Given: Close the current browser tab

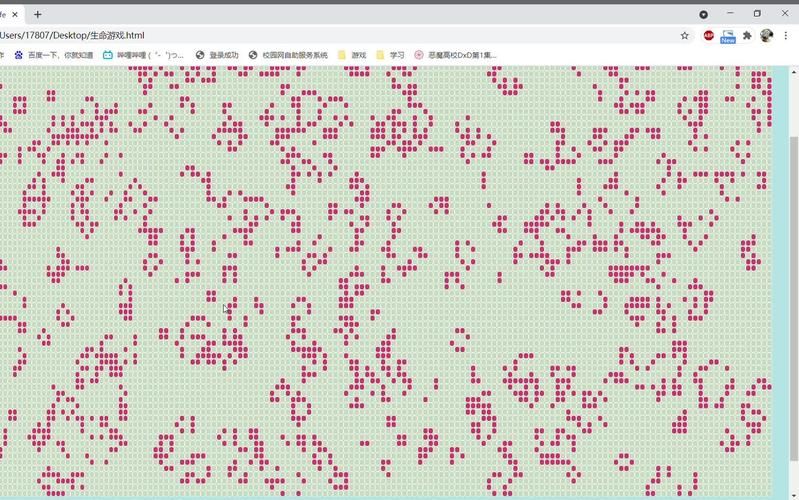Looking at the screenshot, I should pos(13,14).
